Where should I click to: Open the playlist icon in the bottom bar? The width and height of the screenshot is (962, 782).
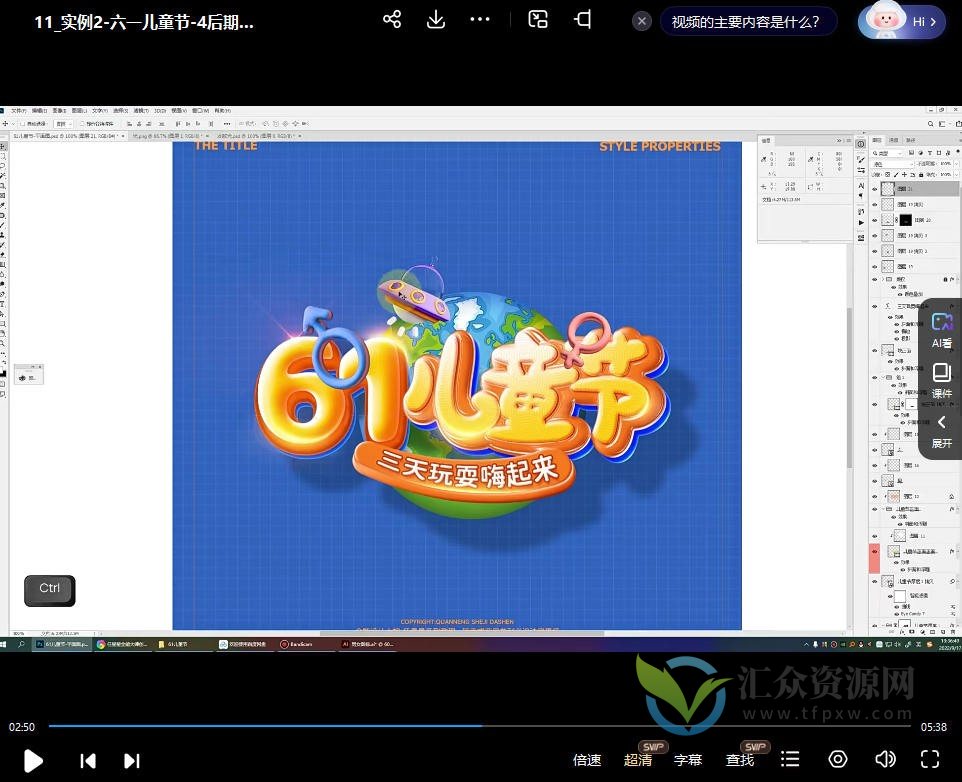790,759
